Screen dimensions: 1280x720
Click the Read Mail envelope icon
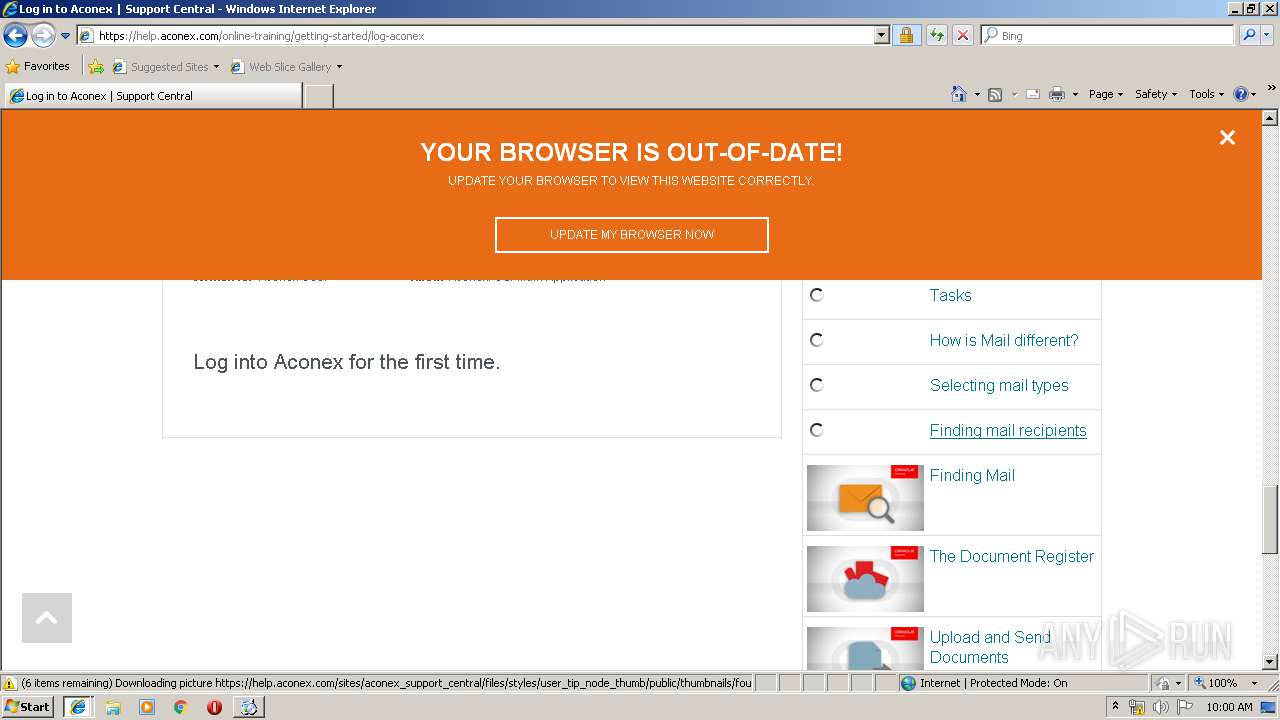pos(1033,94)
